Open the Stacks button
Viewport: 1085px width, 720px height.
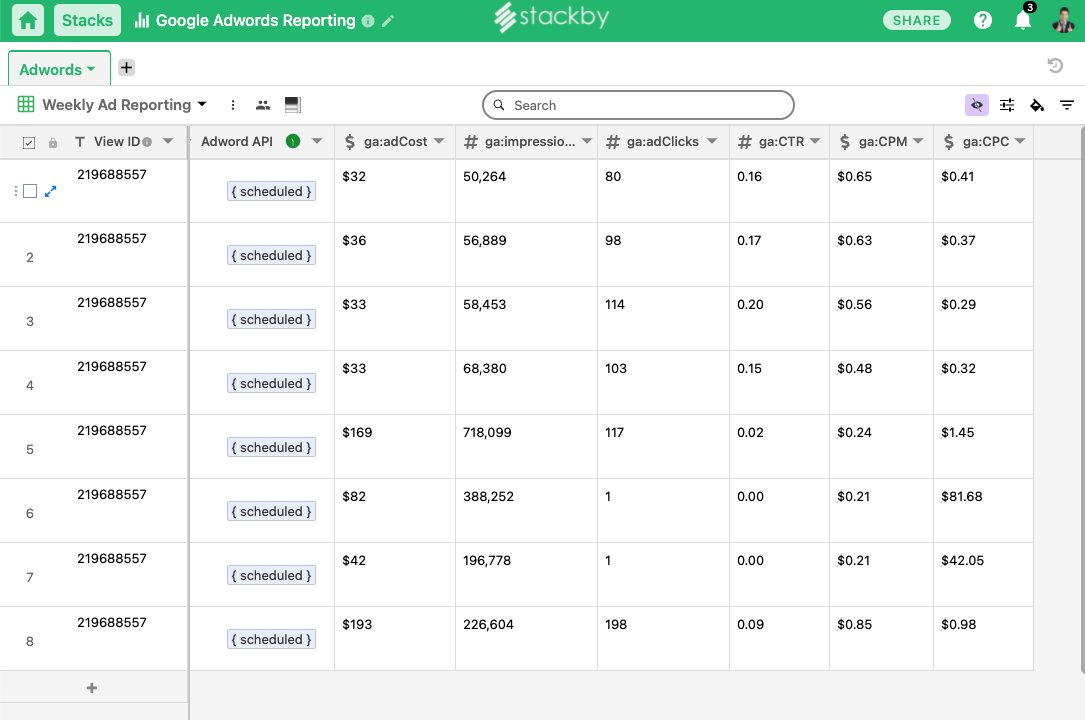pos(87,20)
